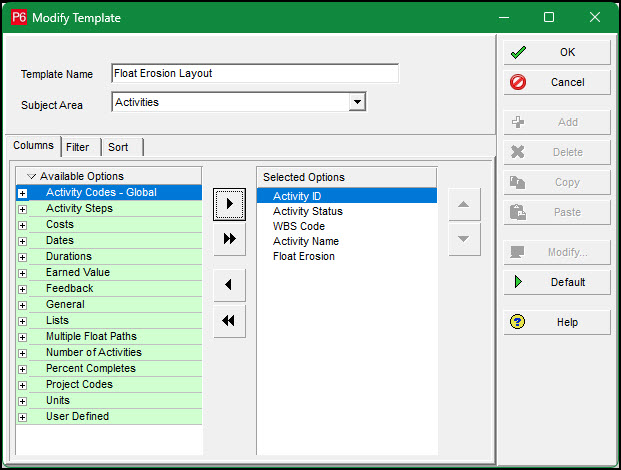Screen dimensions: 621x470
Task: Open the Subject Area dropdown arrow
Action: pos(357,102)
